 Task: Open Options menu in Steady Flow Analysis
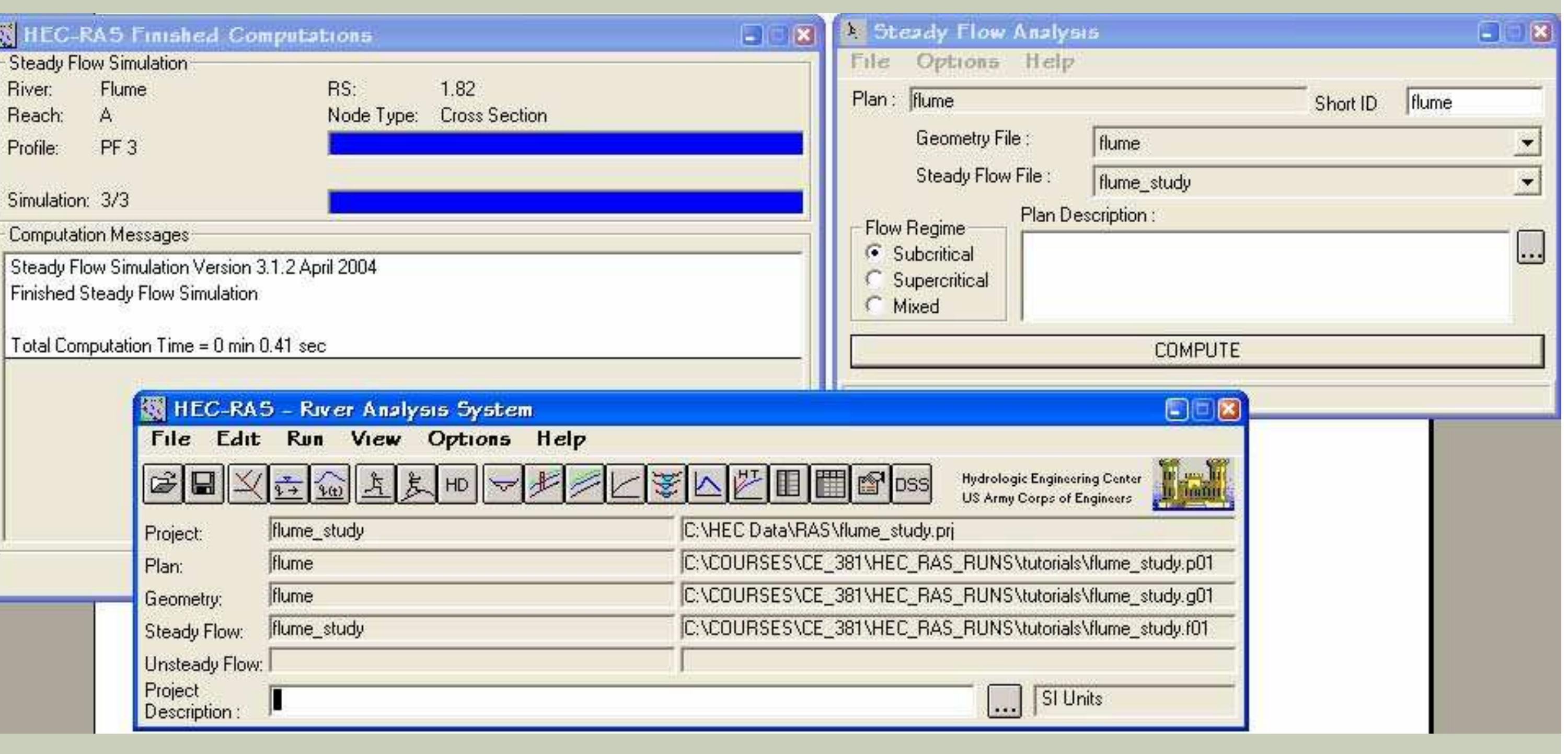pos(957,62)
